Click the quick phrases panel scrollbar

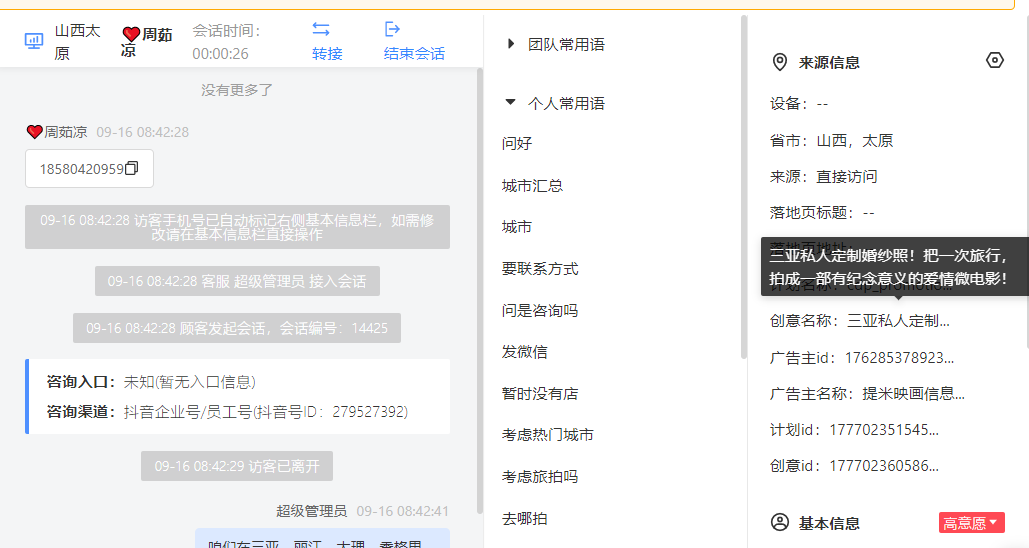(x=744, y=187)
